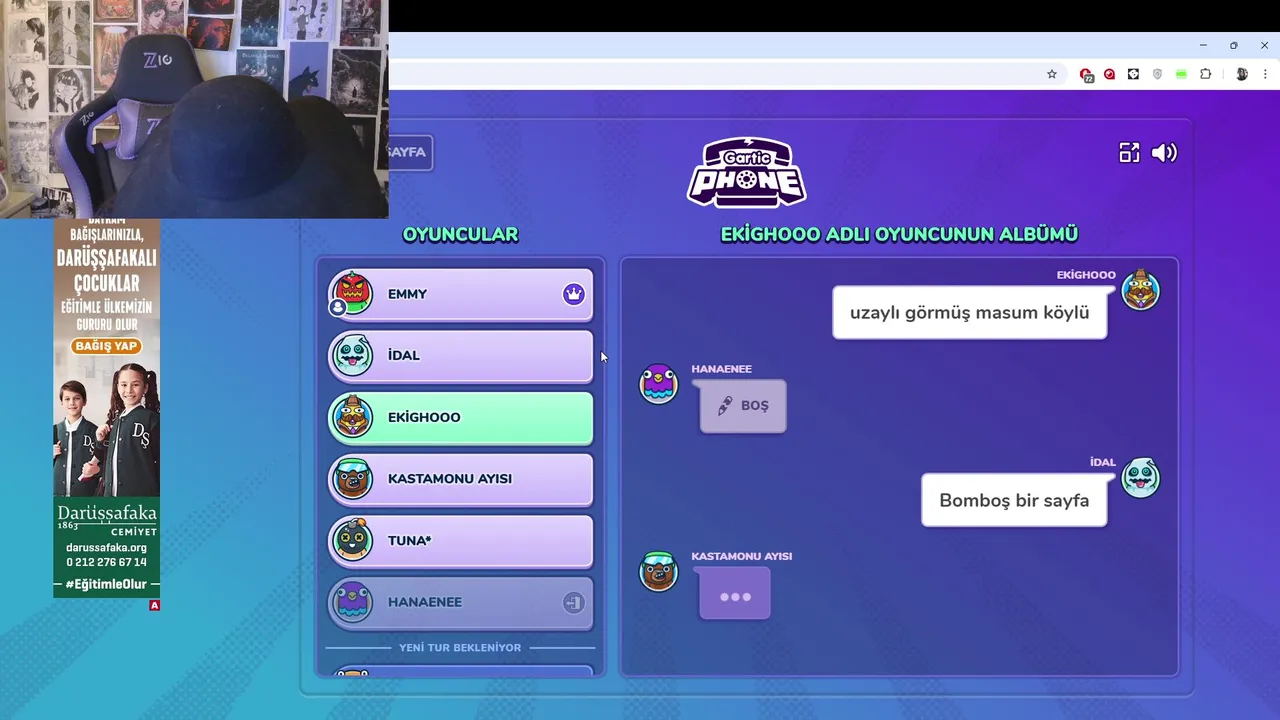Open the black-and-white extension icon
Viewport: 1280px width, 720px height.
1133,74
